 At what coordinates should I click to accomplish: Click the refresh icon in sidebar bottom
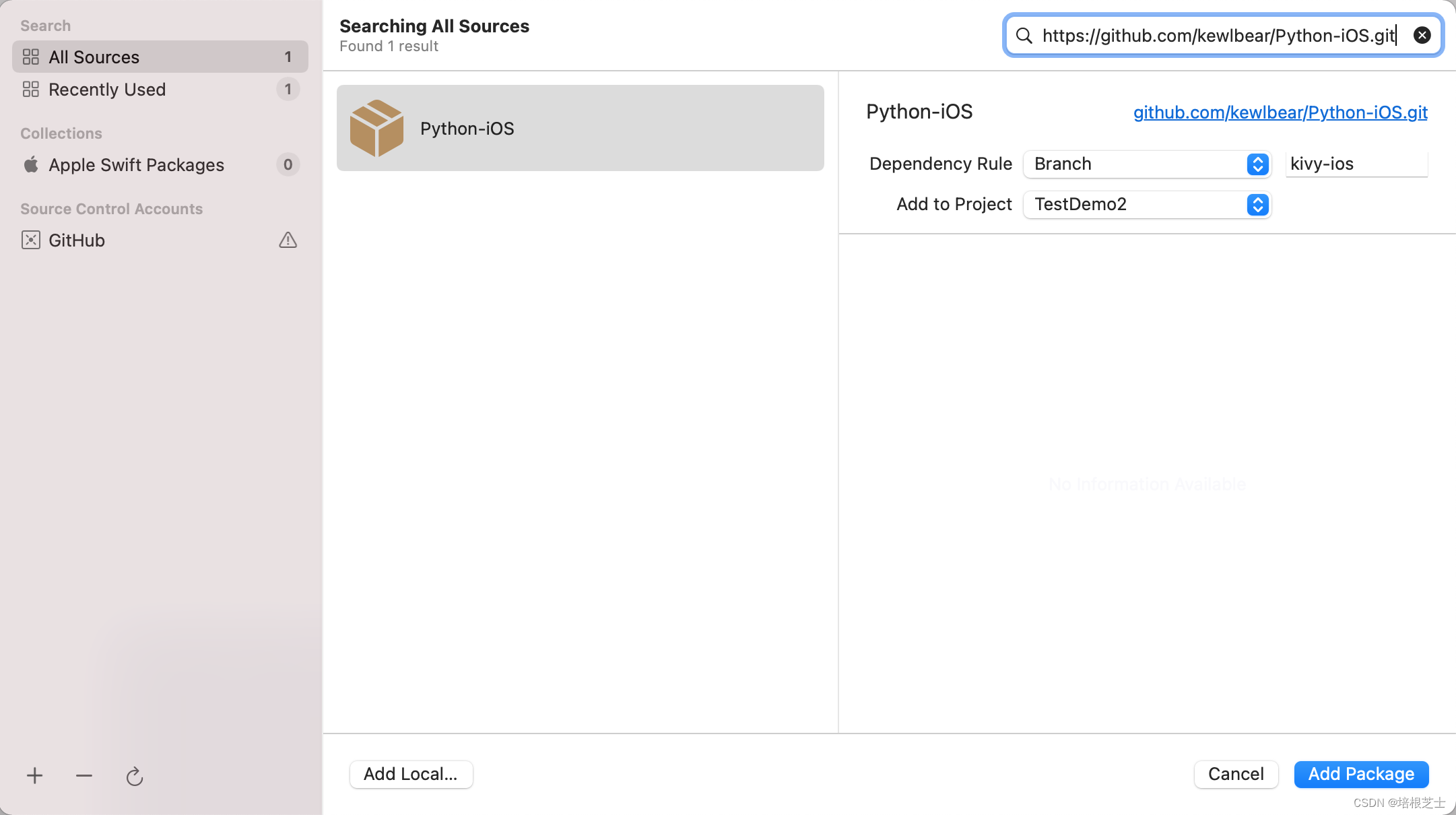135,777
